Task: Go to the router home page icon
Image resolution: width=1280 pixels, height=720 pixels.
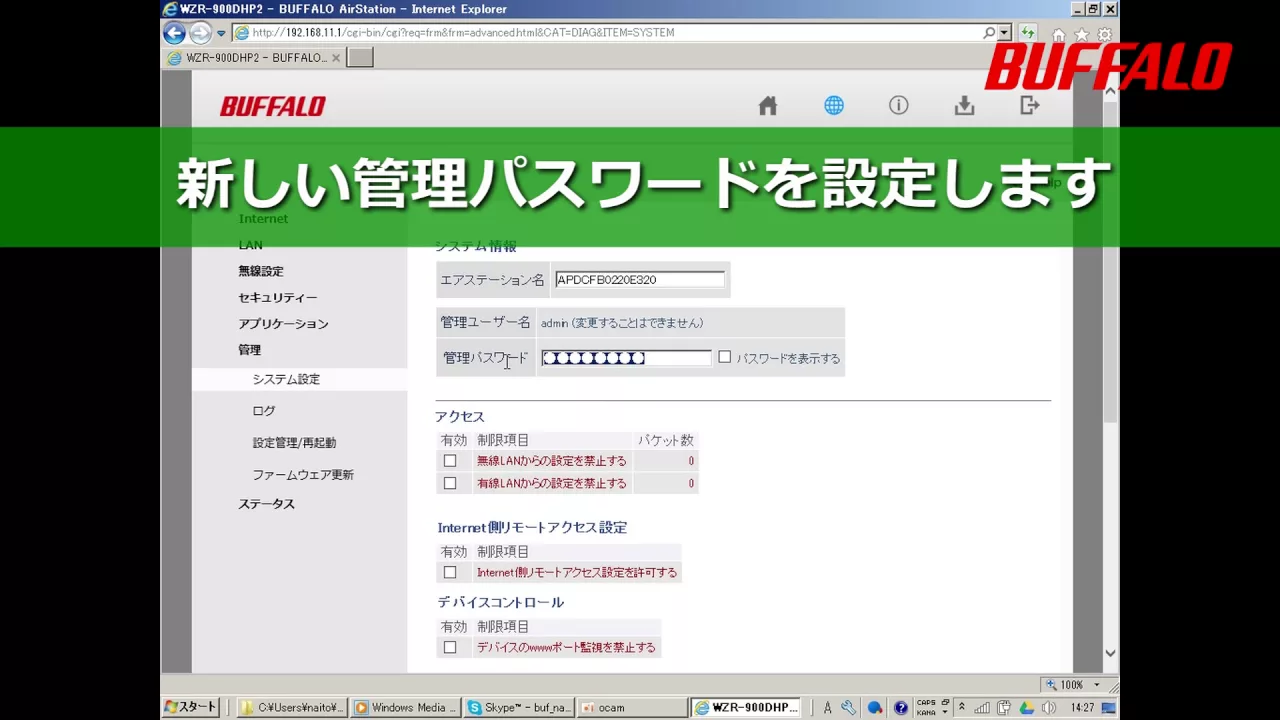Action: point(767,105)
